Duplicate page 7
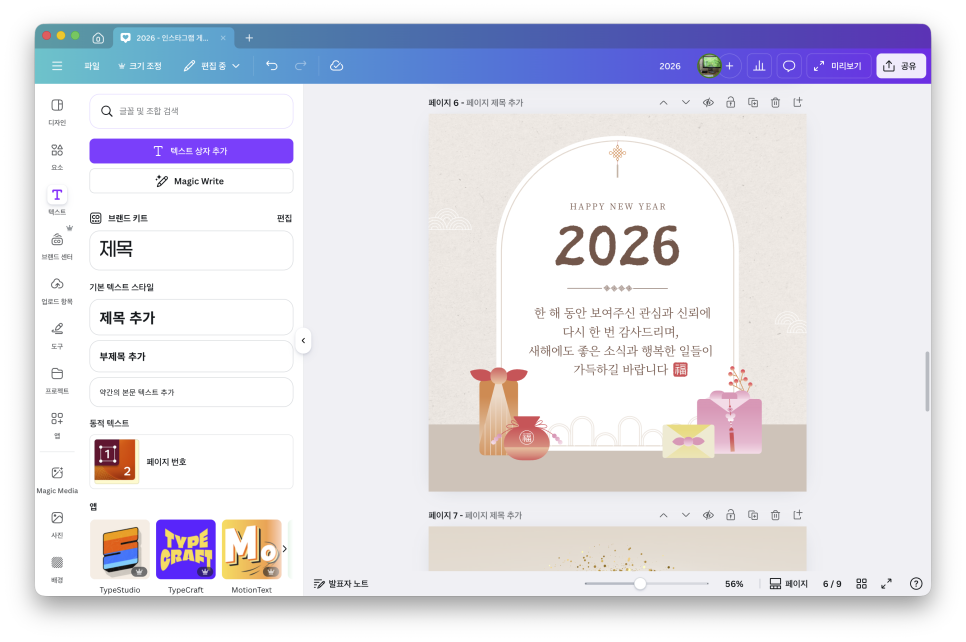 tap(753, 515)
